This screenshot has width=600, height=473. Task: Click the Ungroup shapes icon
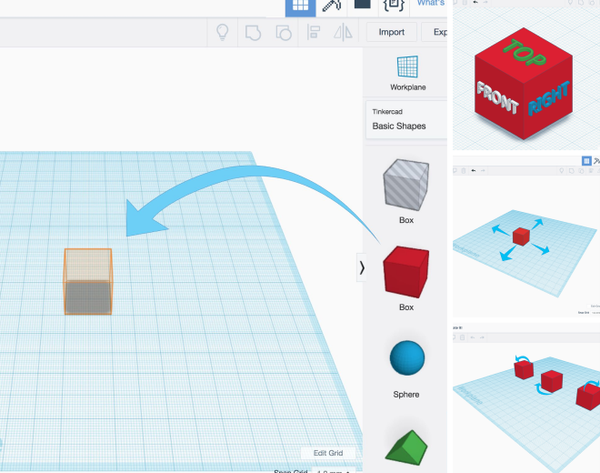(x=283, y=33)
